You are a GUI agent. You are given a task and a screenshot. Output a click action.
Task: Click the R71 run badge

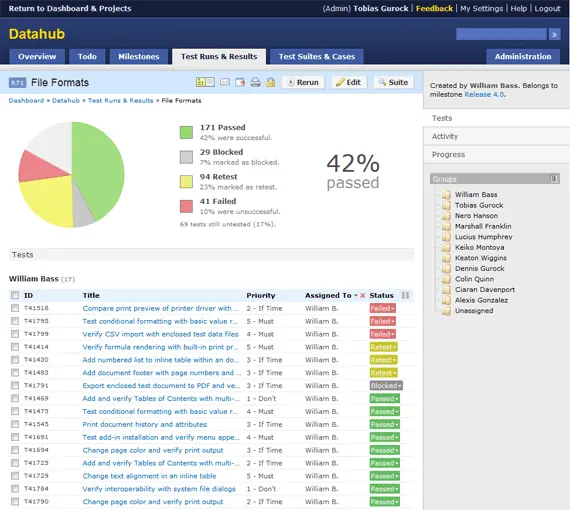(17, 83)
